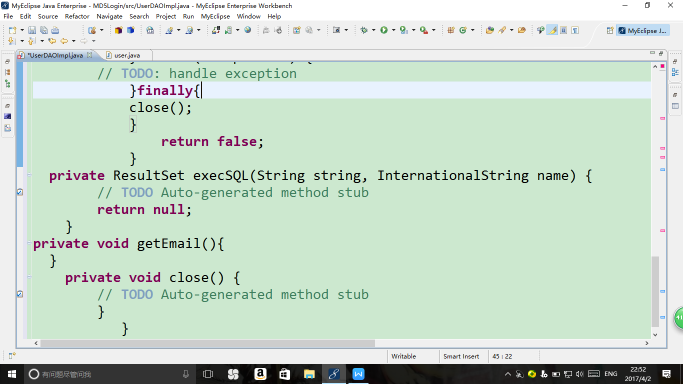Open Amazon app from taskbar
683x384 pixels.
click(260, 374)
